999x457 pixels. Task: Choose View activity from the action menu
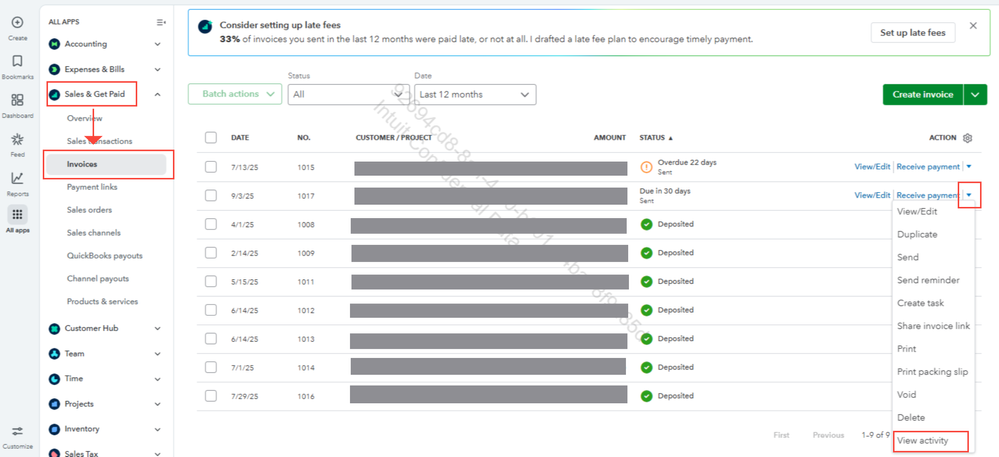930,440
